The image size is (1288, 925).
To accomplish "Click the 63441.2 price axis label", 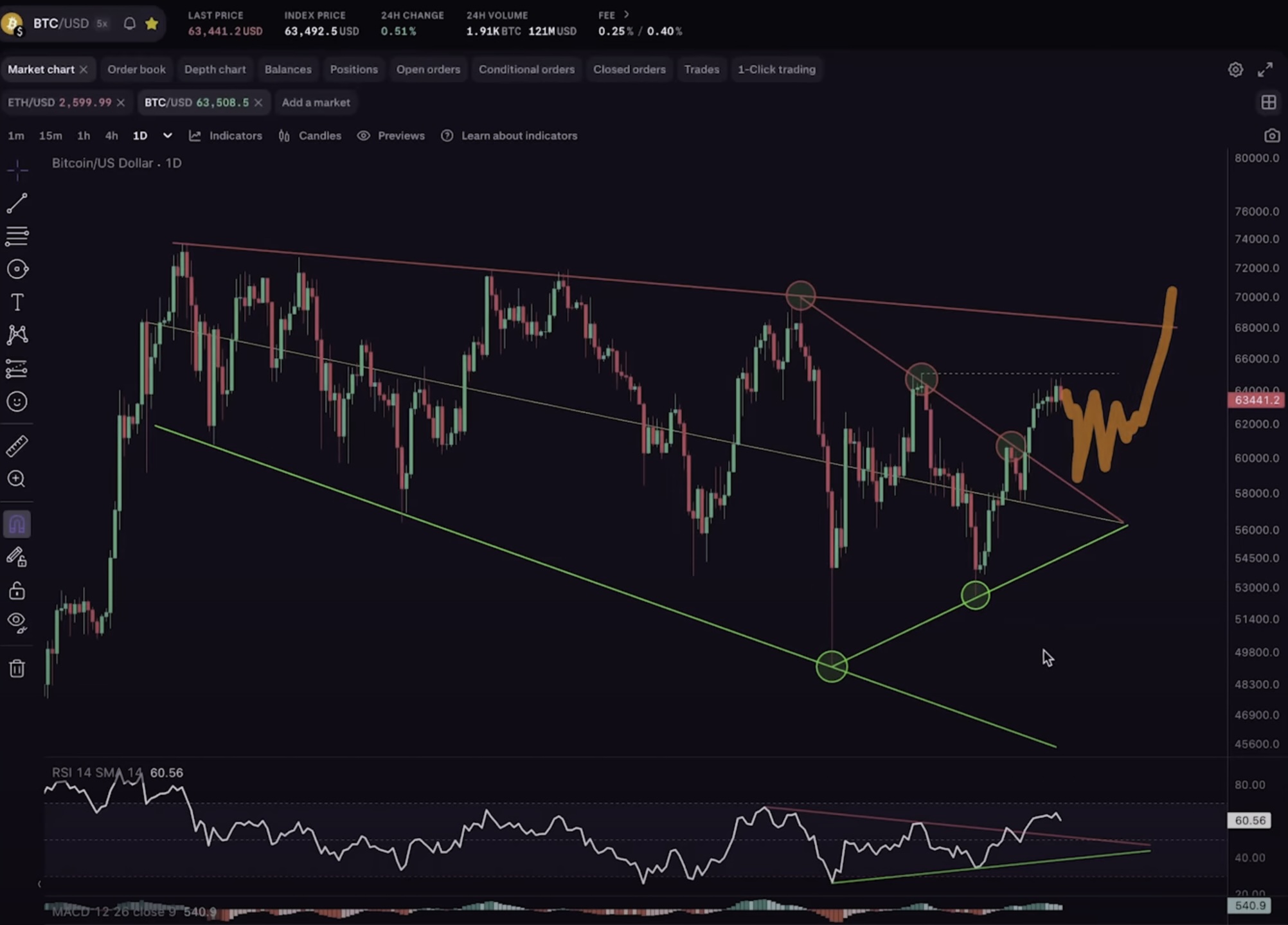I will click(1255, 400).
